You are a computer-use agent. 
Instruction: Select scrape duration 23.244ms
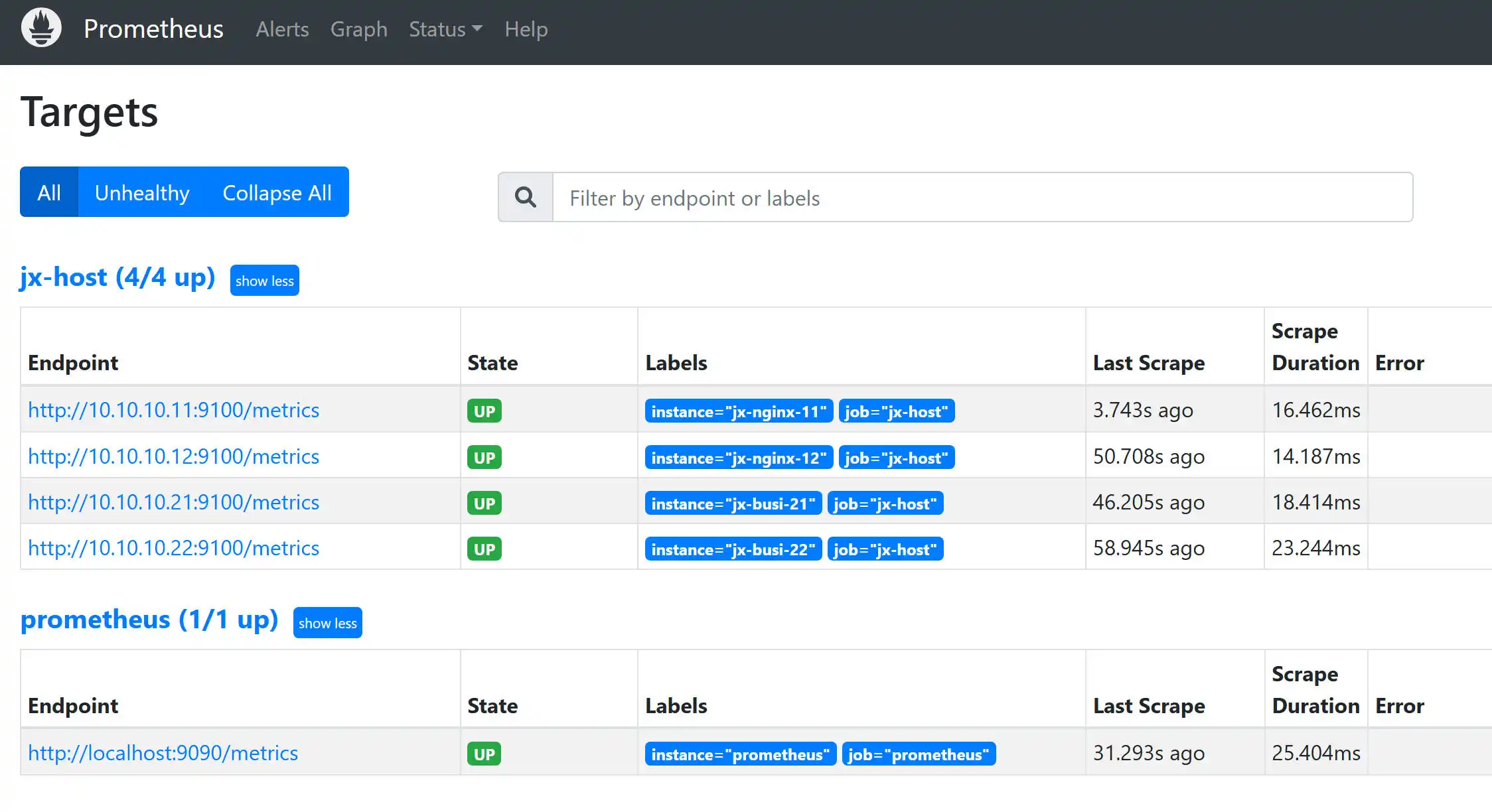[x=1316, y=548]
